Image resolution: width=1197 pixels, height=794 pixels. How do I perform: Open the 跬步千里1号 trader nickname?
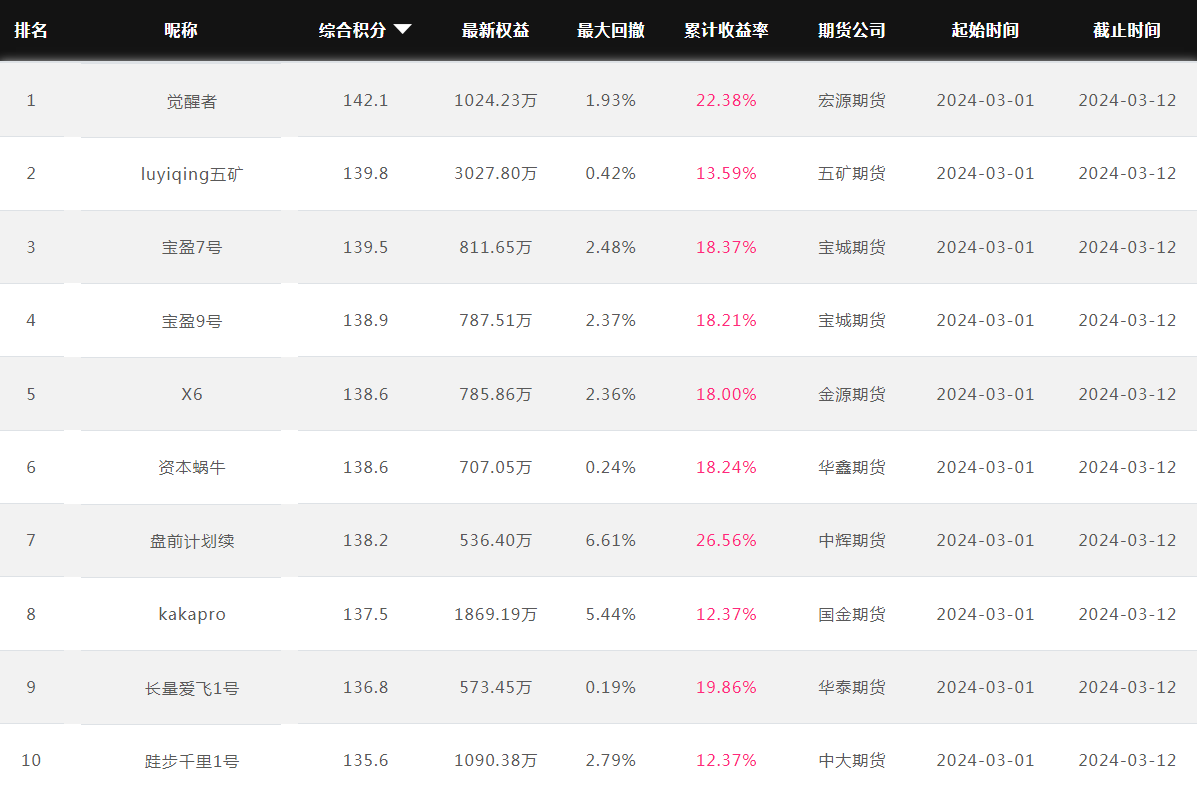pos(192,761)
